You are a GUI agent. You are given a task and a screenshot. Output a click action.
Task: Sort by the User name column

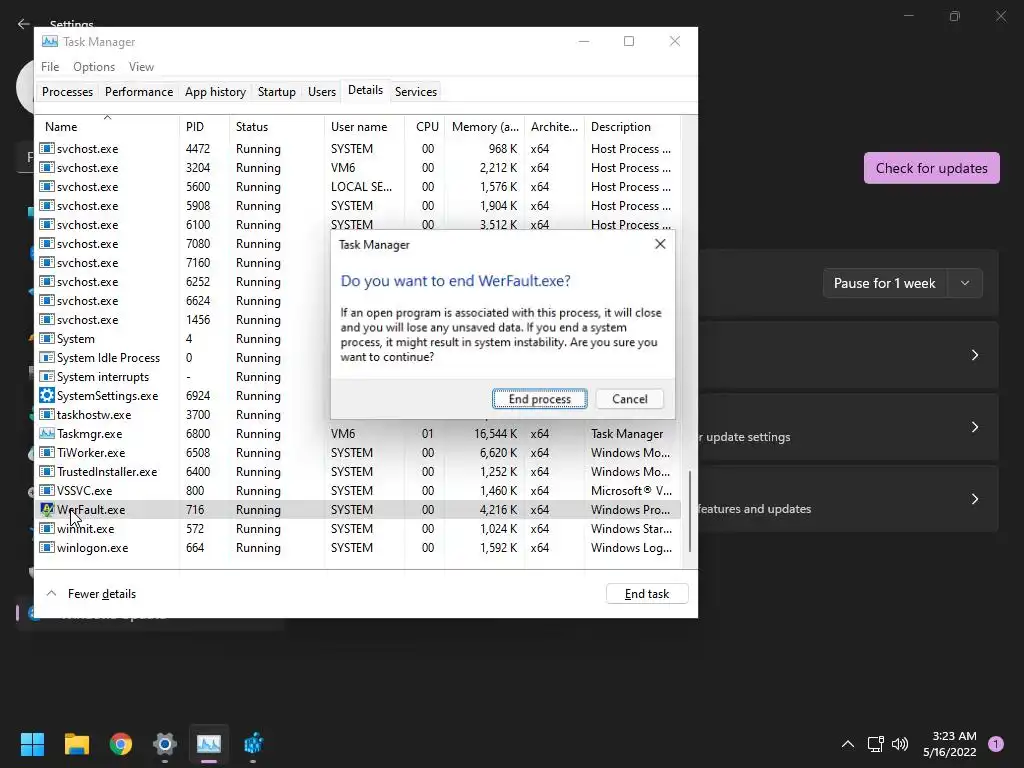[x=364, y=127]
